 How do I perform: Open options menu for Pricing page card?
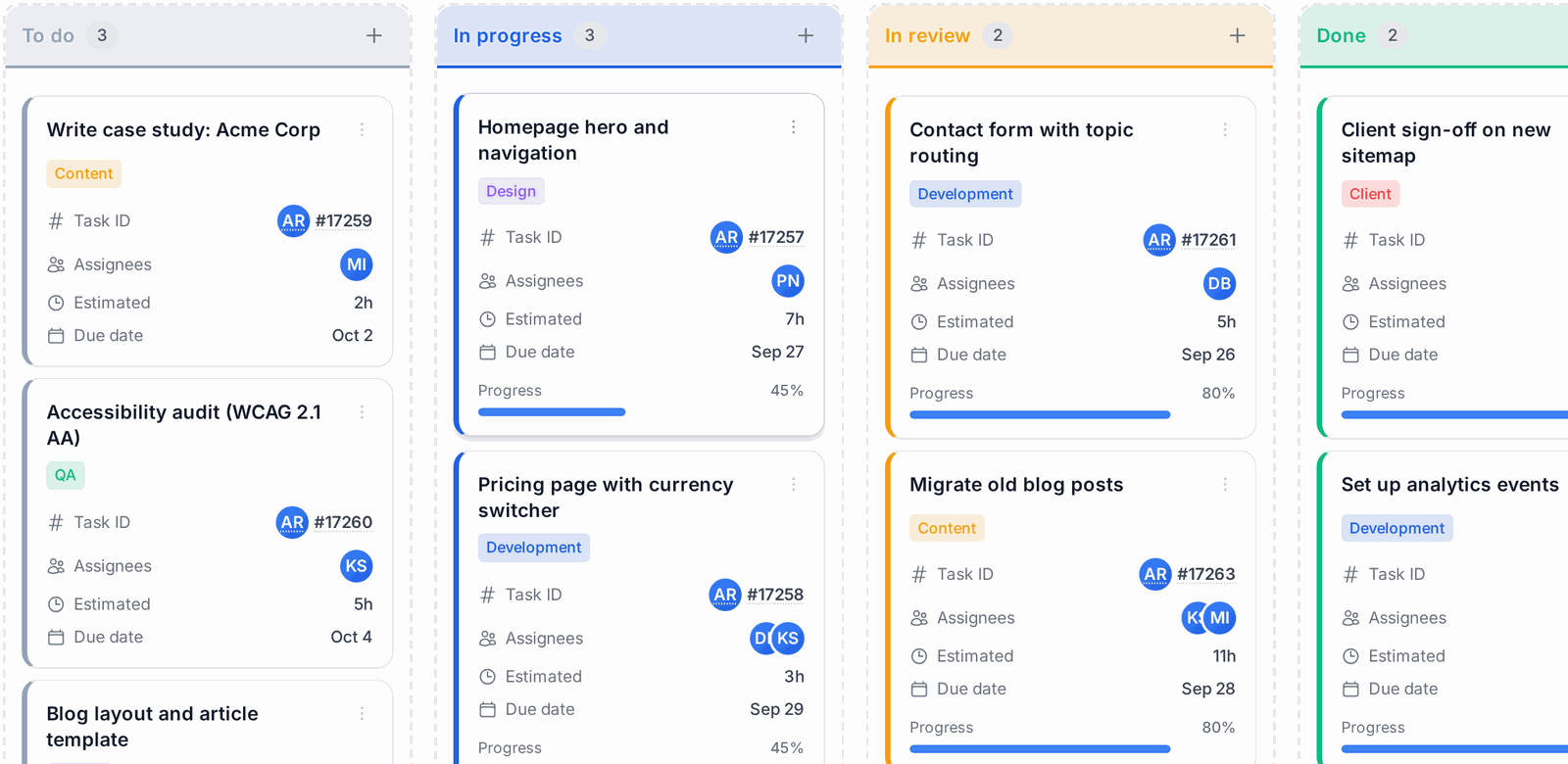pos(794,485)
